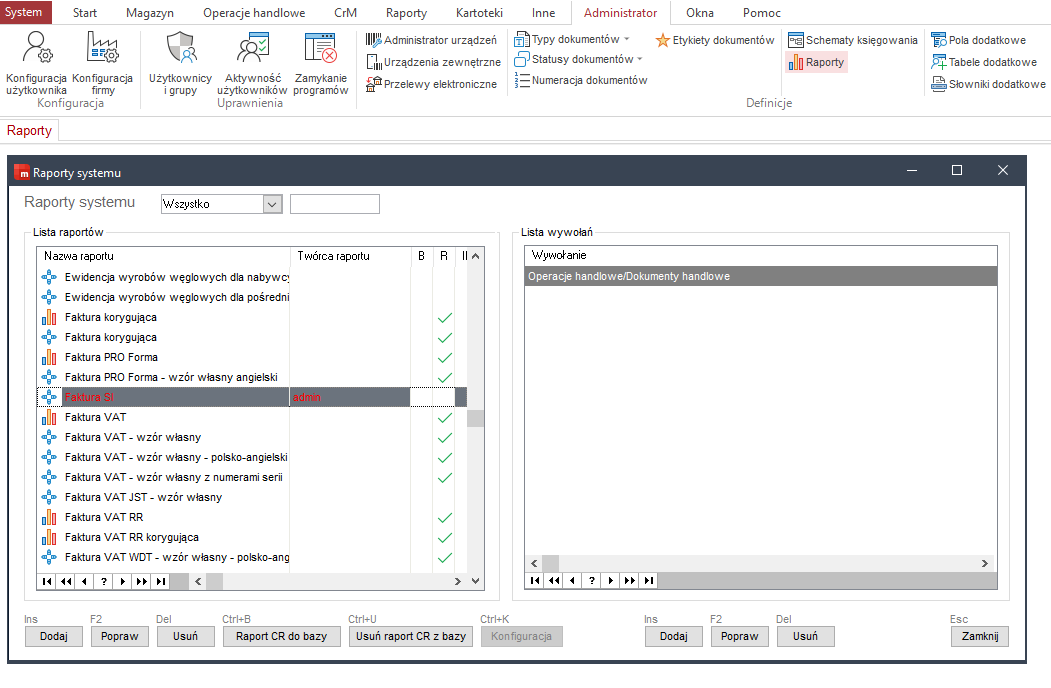Image resolution: width=1051 pixels, height=688 pixels.
Task: Sort by Nazwa raportu column header
Action: point(163,256)
